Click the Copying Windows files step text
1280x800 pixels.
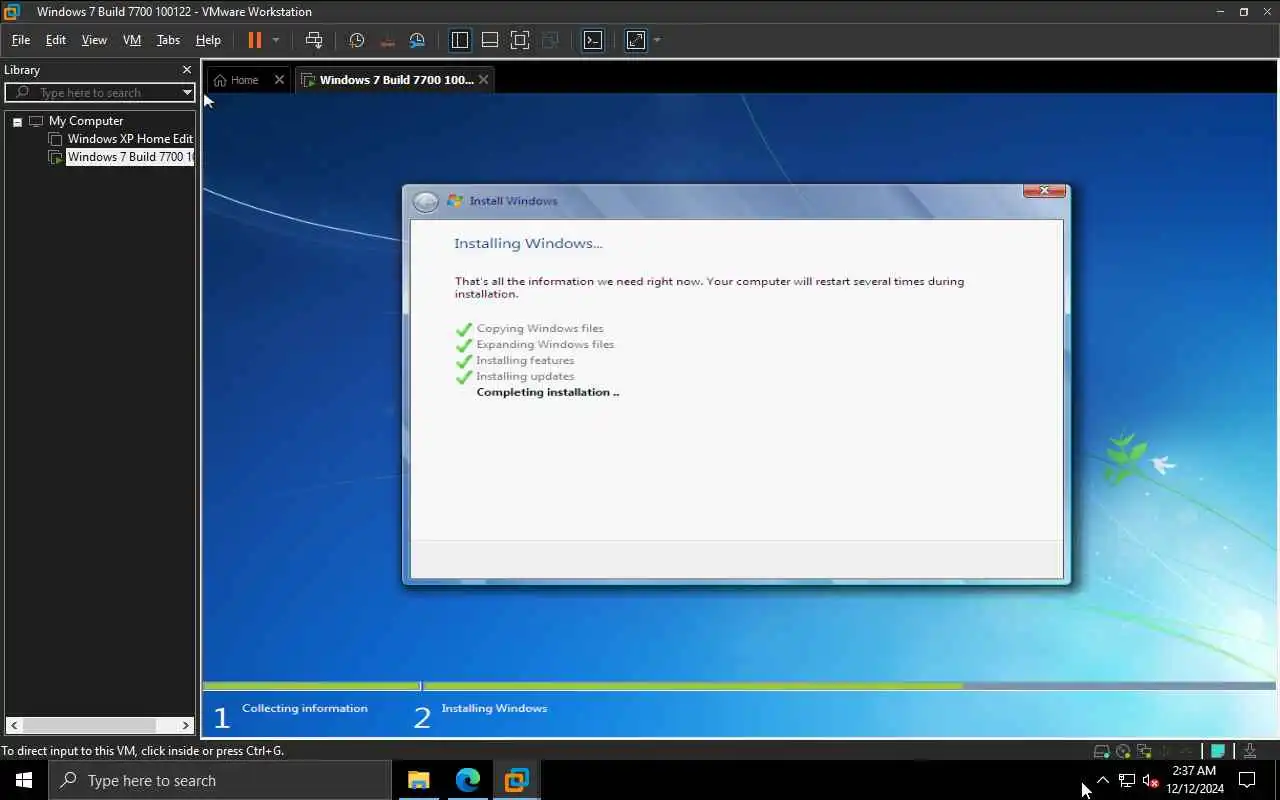(x=540, y=328)
